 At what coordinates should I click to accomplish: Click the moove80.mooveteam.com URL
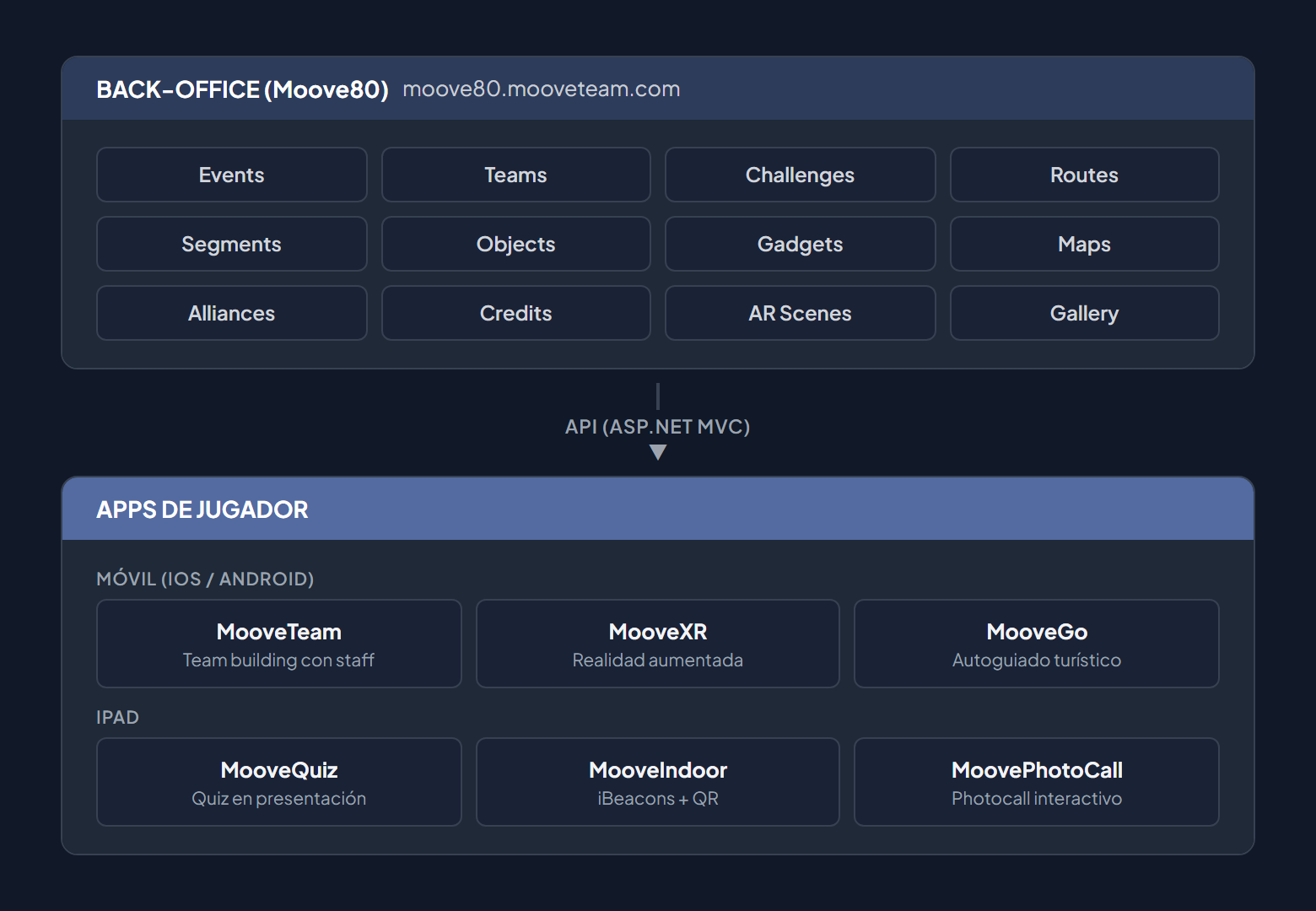(x=541, y=89)
